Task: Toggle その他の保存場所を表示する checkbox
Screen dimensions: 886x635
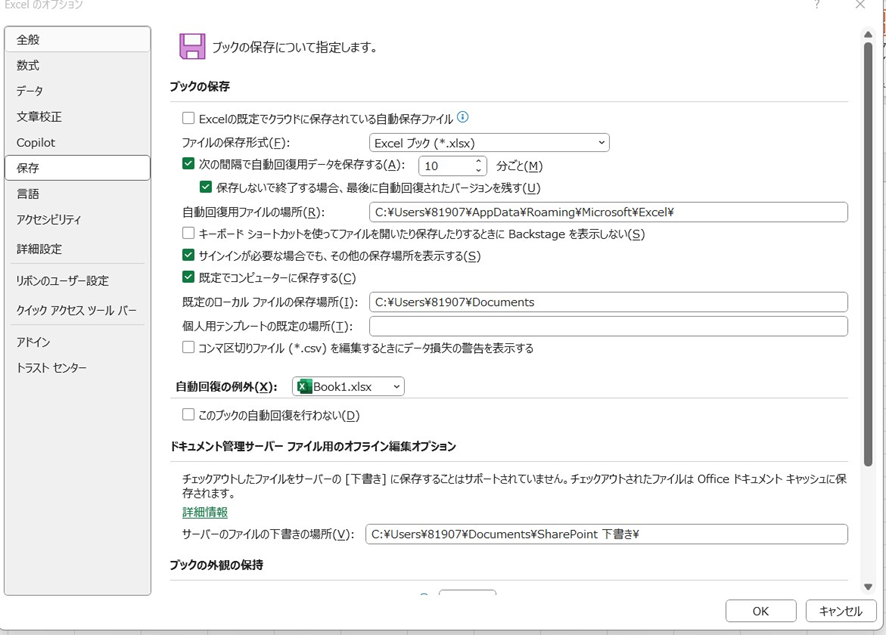Action: (x=188, y=255)
